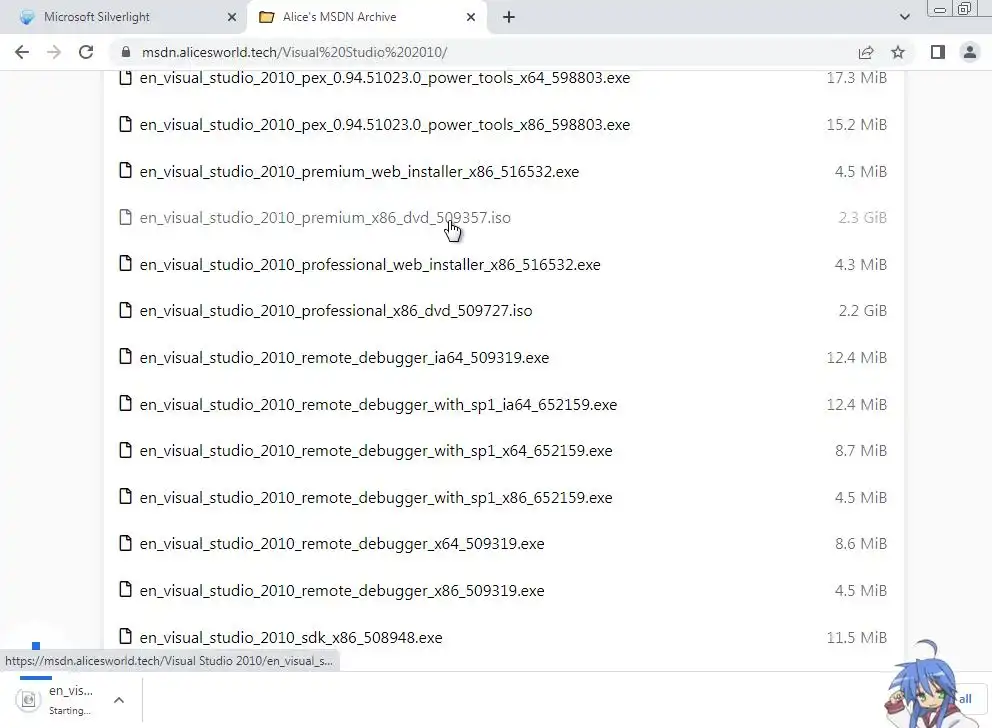
Task: Open the tab search dropdown
Action: pyautogui.click(x=905, y=17)
